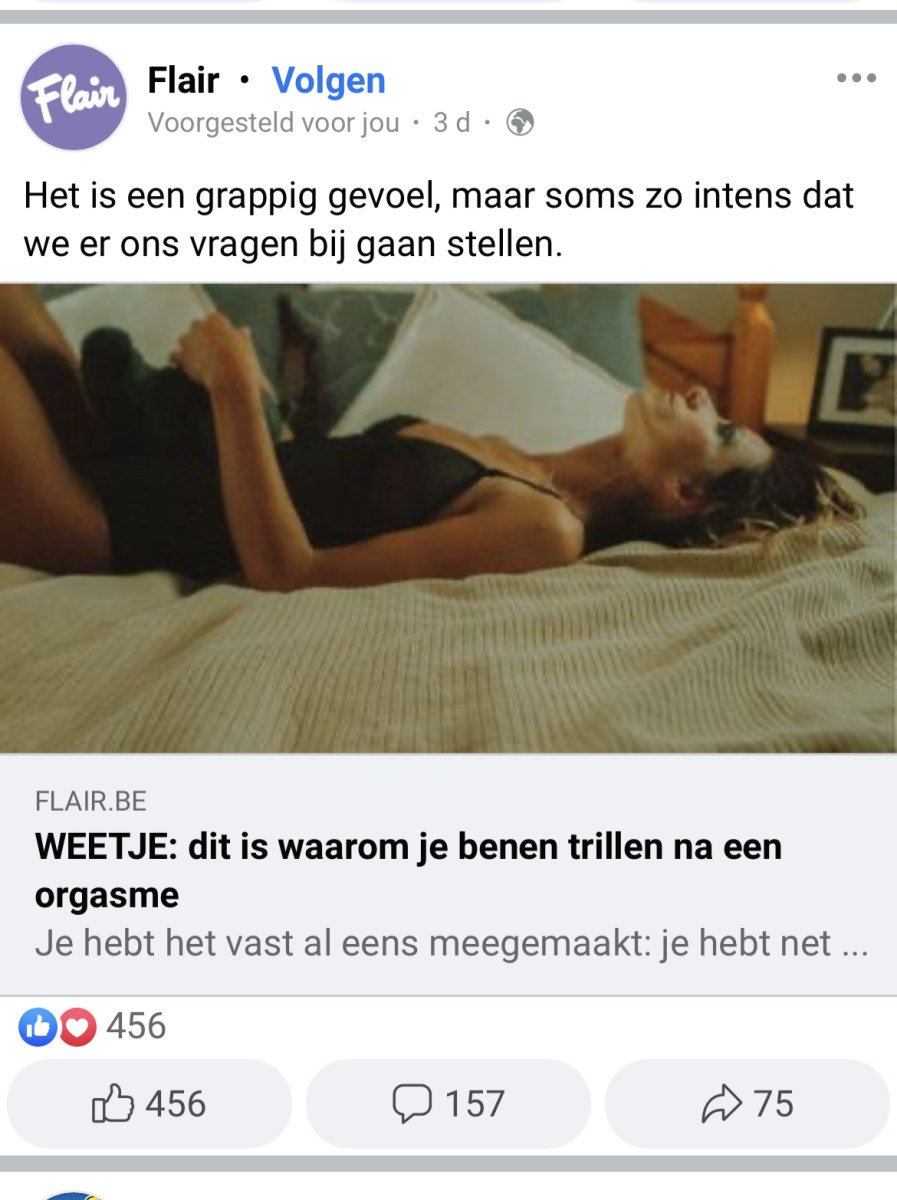This screenshot has height=1200, width=897.
Task: View who reacted via the 456 count
Action: pyautogui.click(x=136, y=1026)
